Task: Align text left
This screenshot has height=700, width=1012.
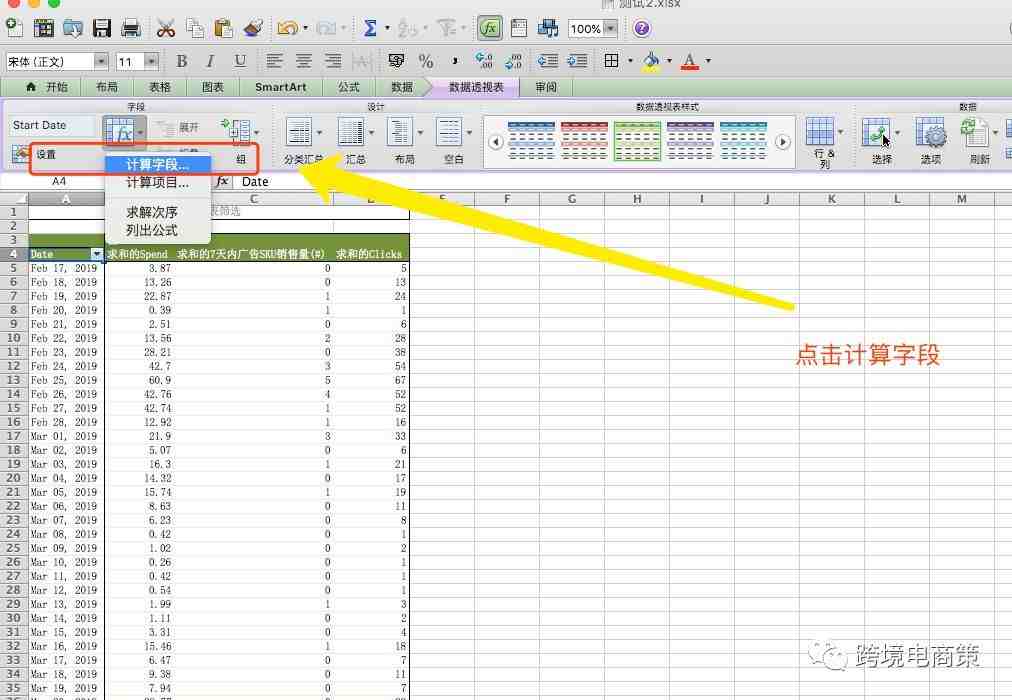Action: coord(274,61)
